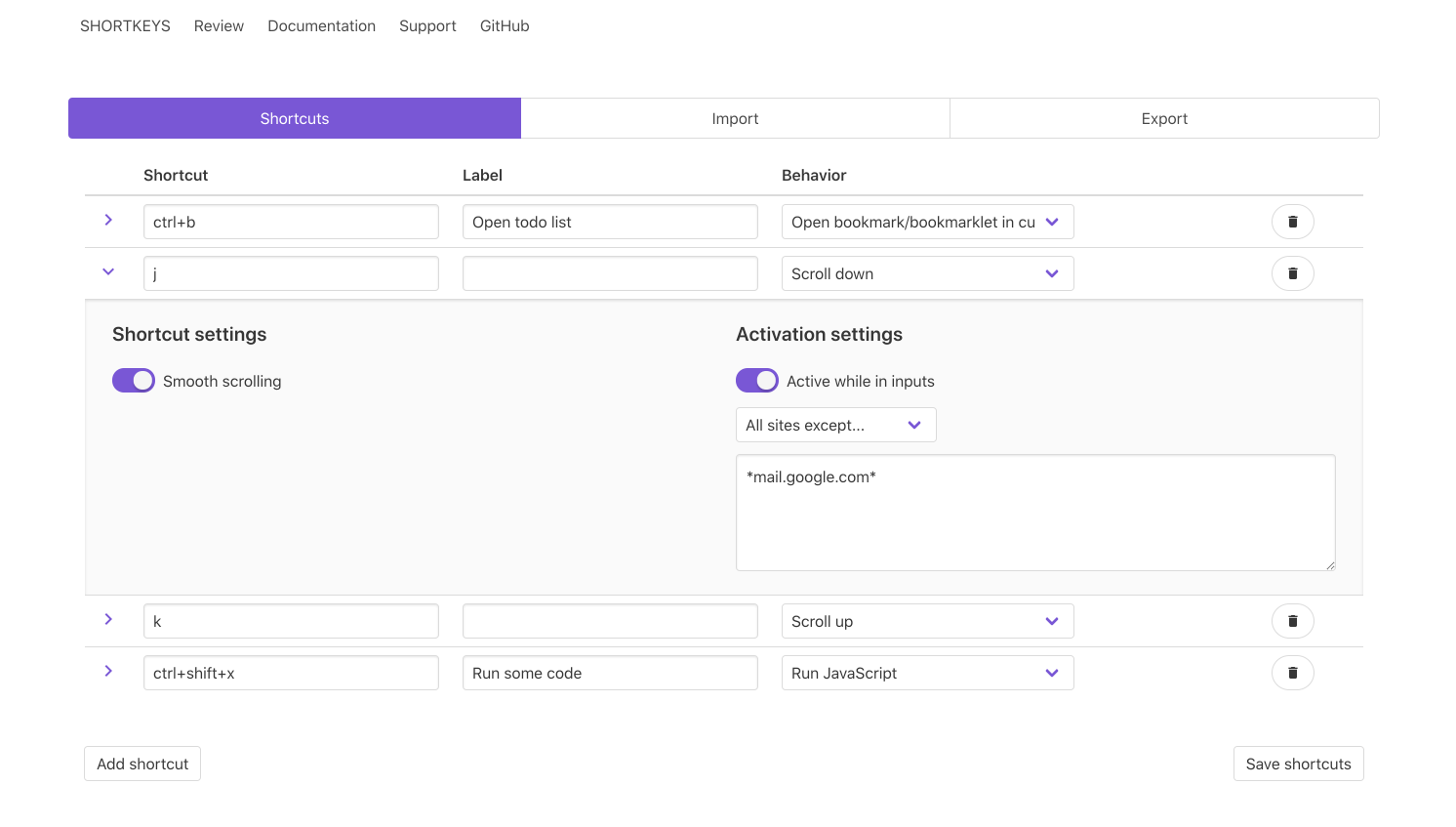The image size is (1456, 827).
Task: Delete the k shortcut row
Action: 1292,621
